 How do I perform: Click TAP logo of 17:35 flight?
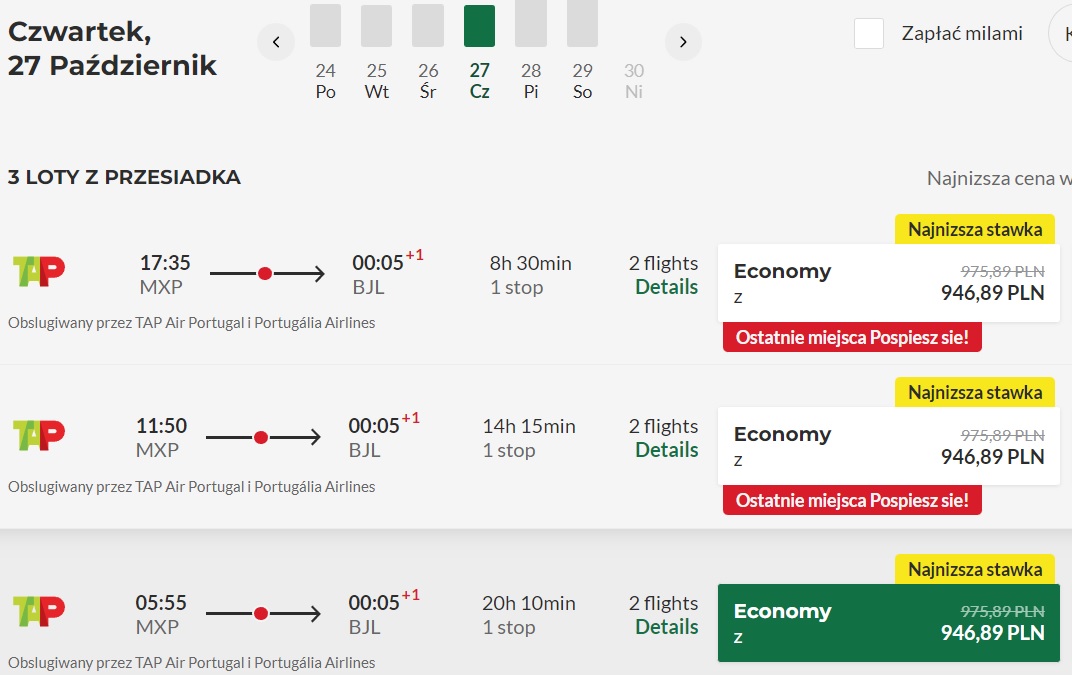39,271
